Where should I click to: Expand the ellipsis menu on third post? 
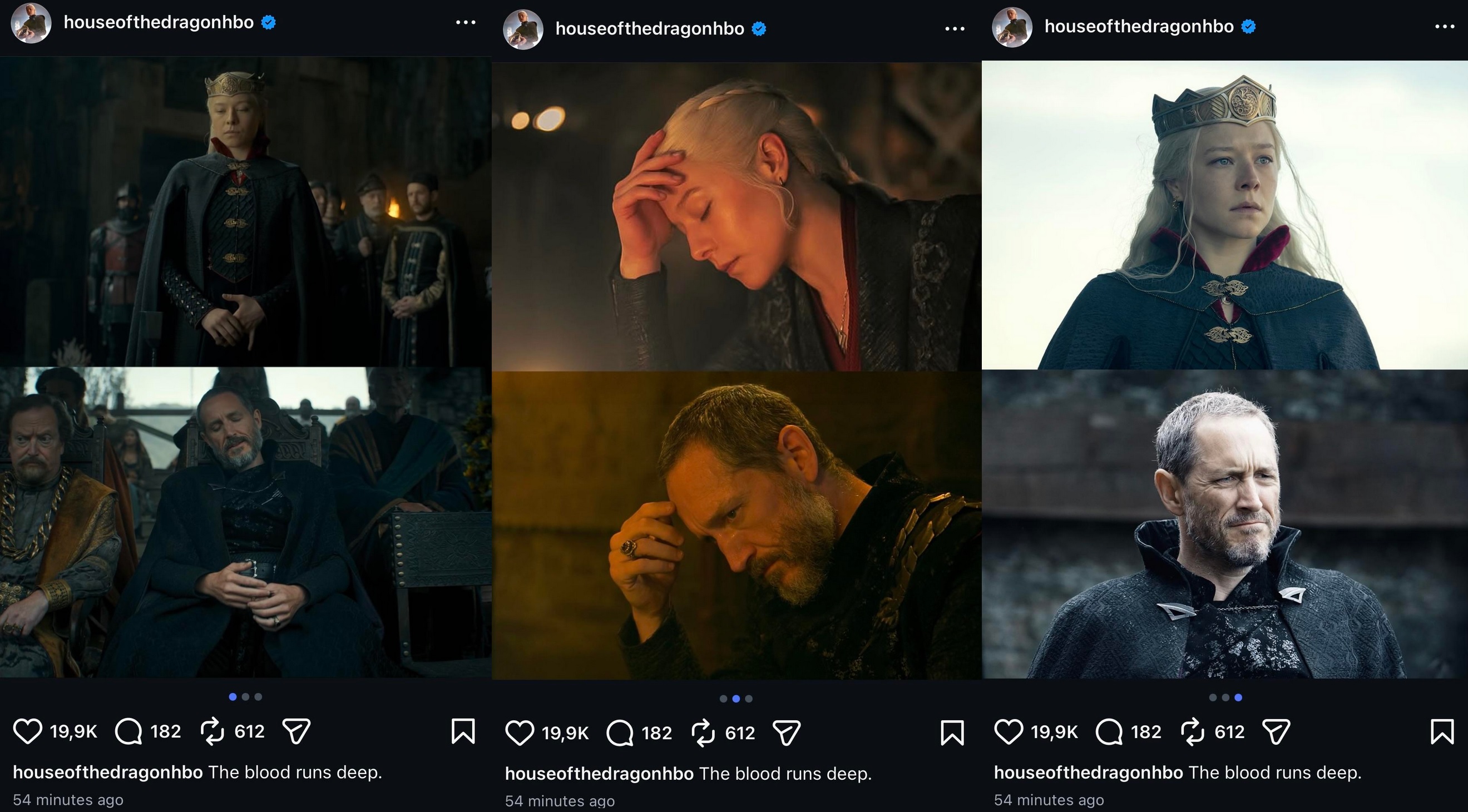pos(1445,26)
